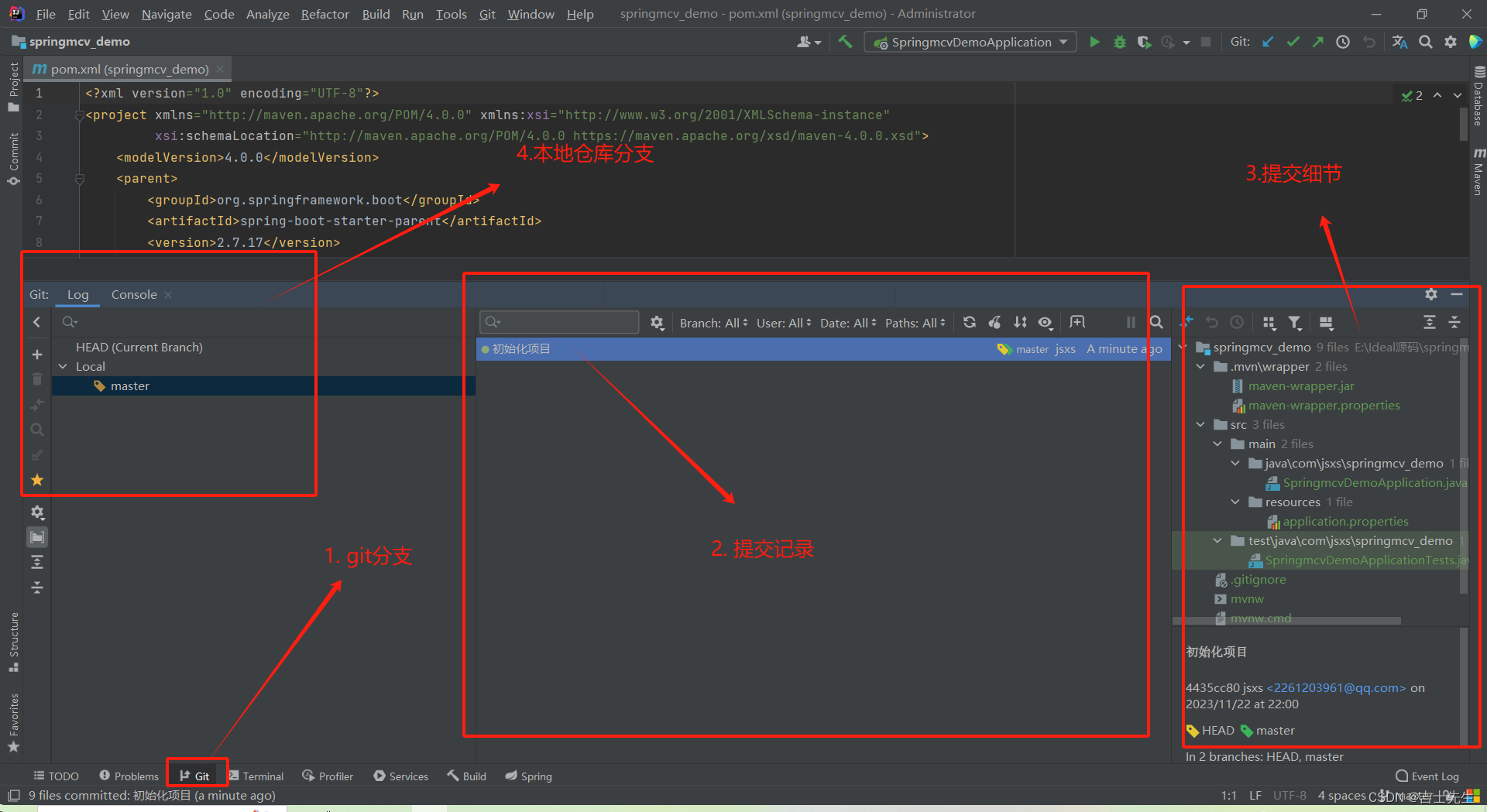Run with coverage from the shield icon

(1143, 42)
